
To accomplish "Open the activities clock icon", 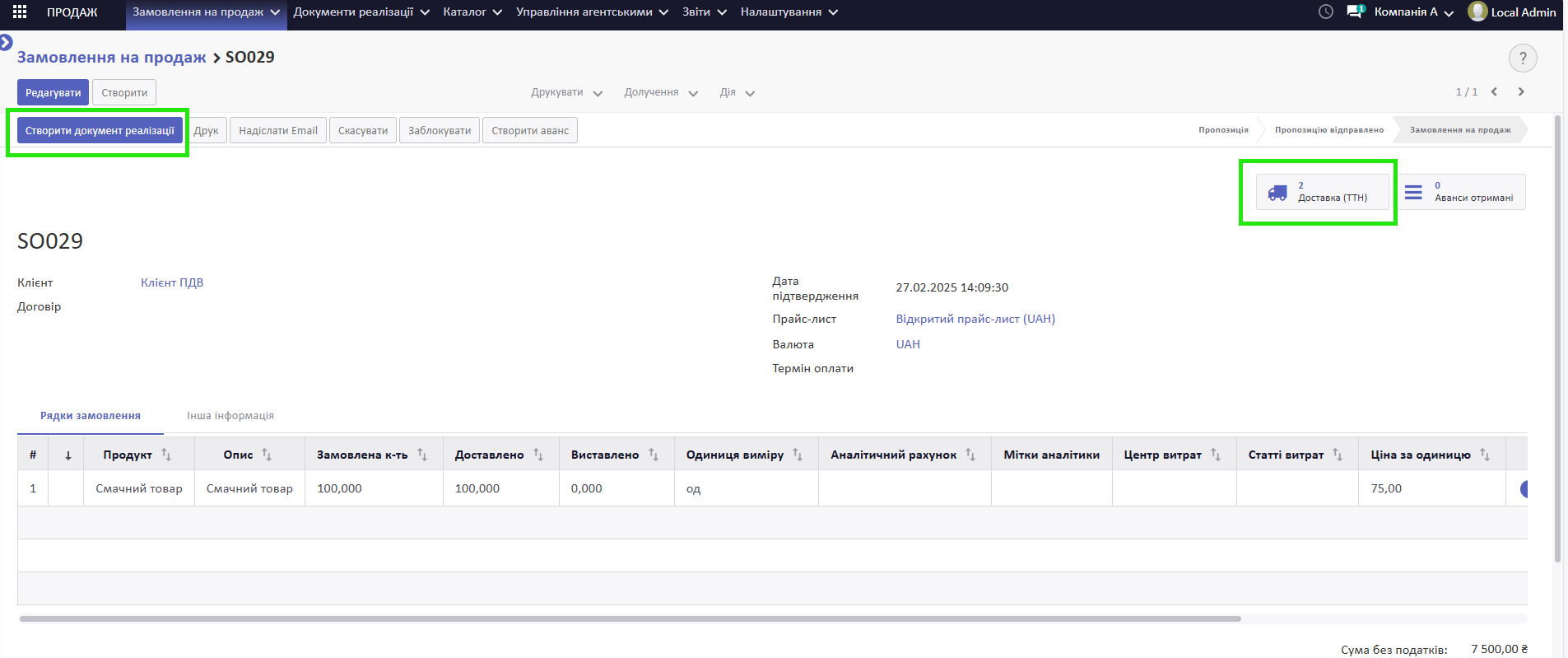I will (1326, 12).
